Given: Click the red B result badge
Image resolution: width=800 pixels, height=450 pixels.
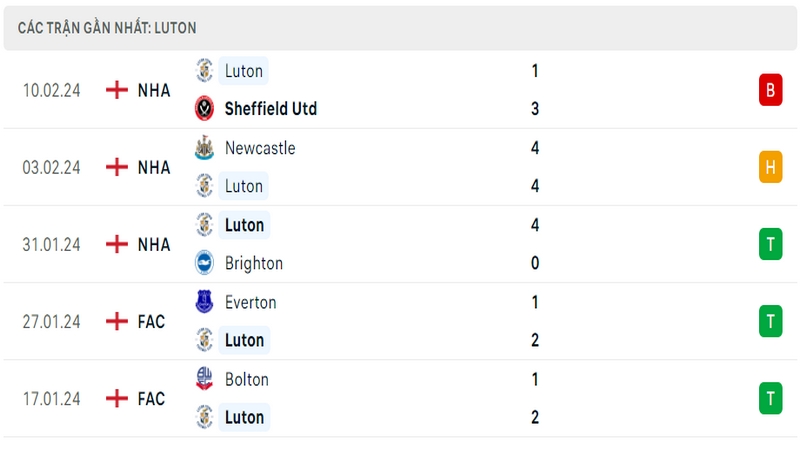Looking at the screenshot, I should pyautogui.click(x=770, y=90).
